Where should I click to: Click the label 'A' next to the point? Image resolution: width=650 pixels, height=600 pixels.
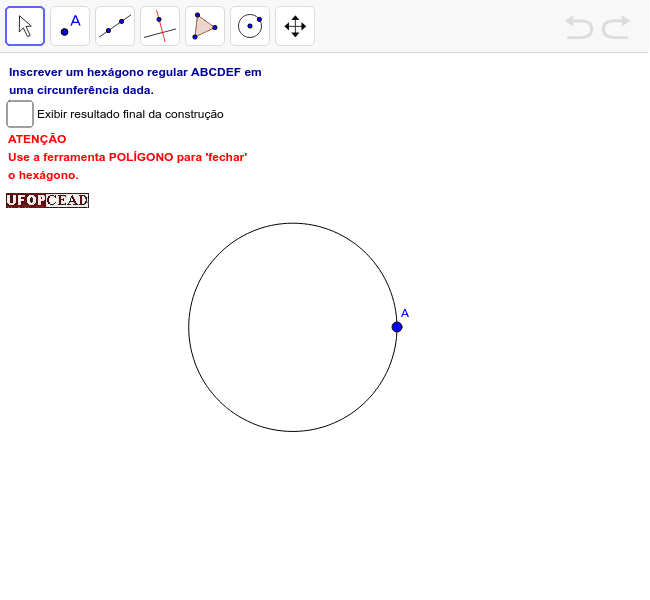[x=405, y=313]
